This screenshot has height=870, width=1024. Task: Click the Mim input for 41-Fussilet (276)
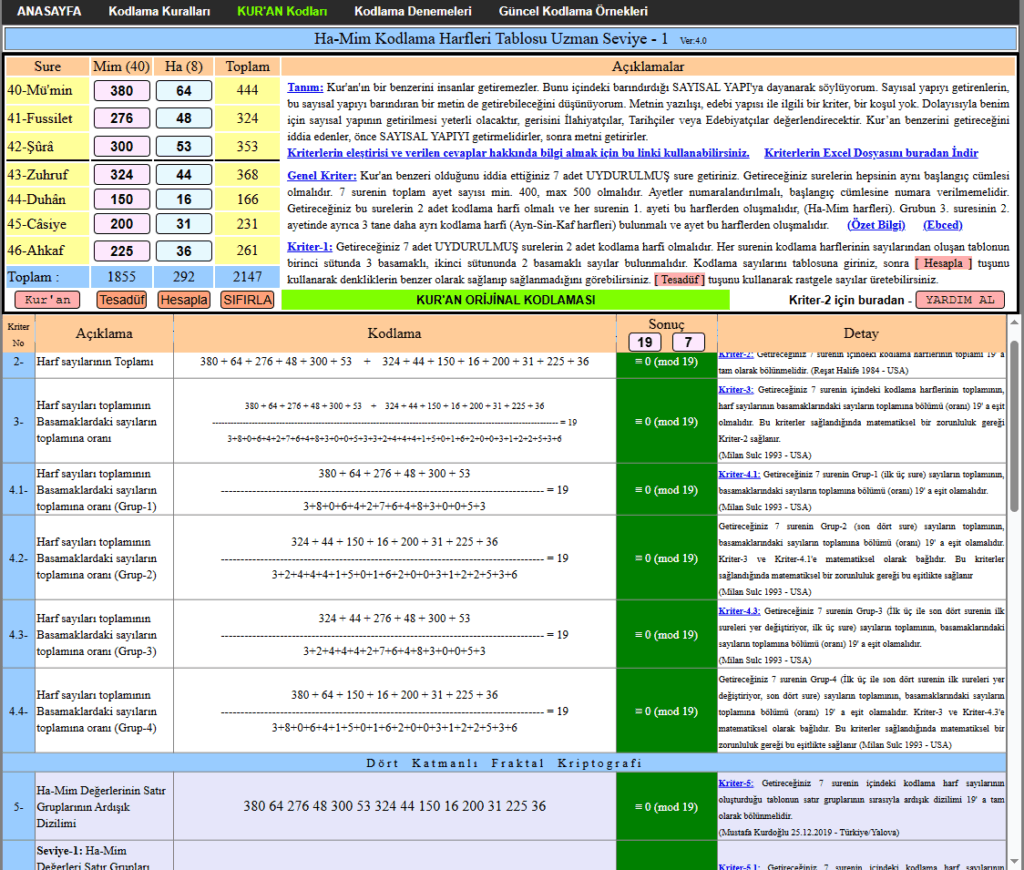click(x=121, y=118)
